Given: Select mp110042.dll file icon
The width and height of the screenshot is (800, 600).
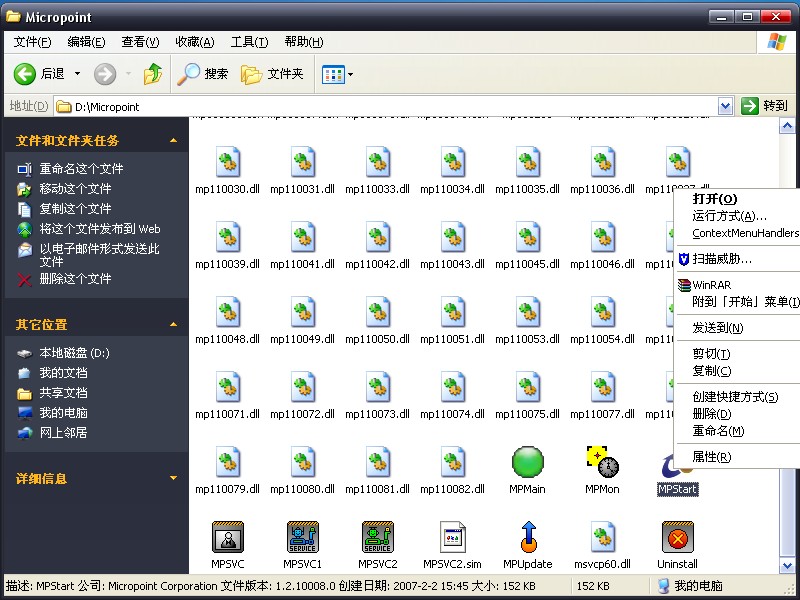Looking at the screenshot, I should point(378,237).
